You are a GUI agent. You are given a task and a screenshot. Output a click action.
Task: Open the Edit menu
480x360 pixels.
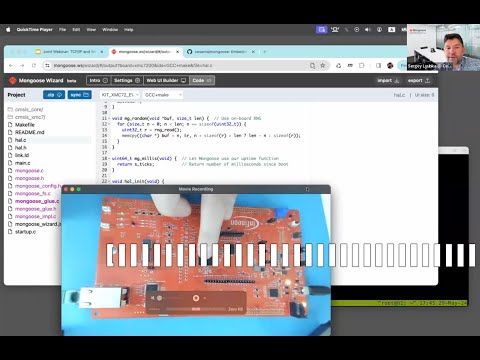pos(76,30)
